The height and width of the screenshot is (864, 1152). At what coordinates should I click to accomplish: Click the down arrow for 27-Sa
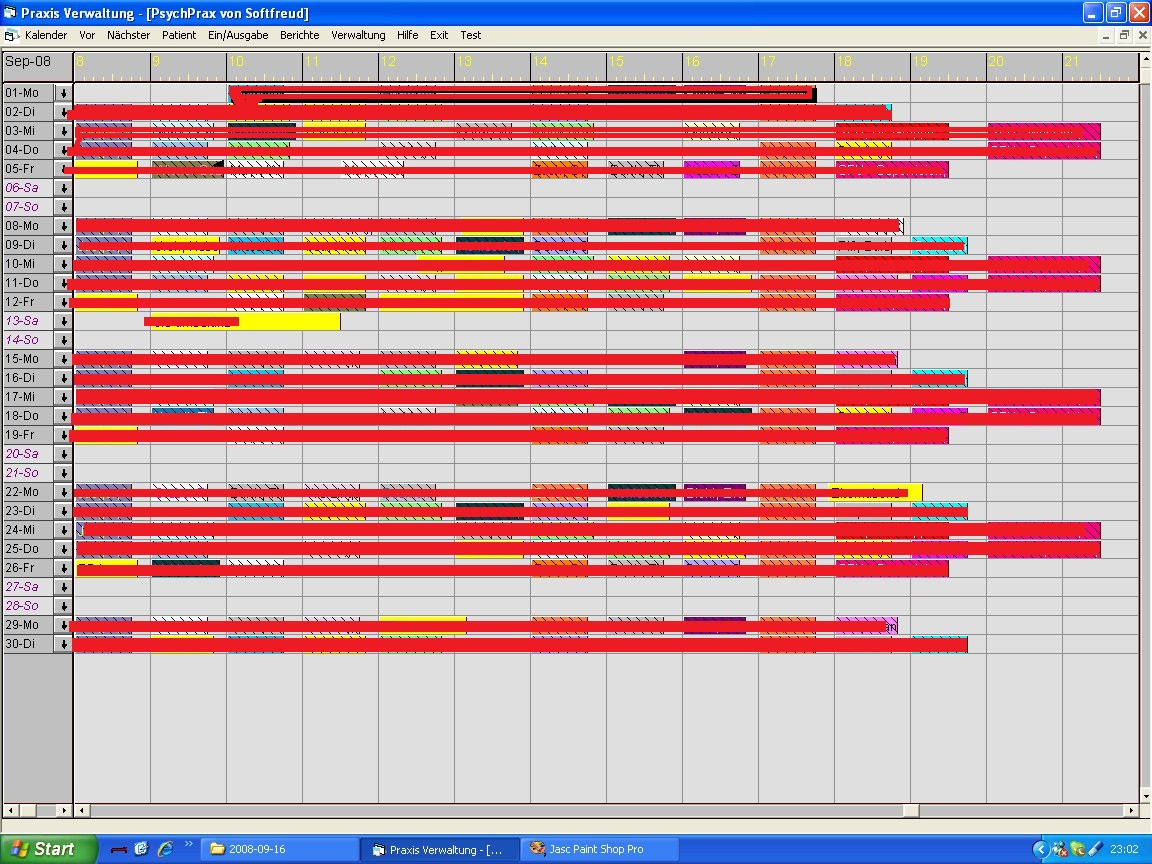(x=64, y=587)
